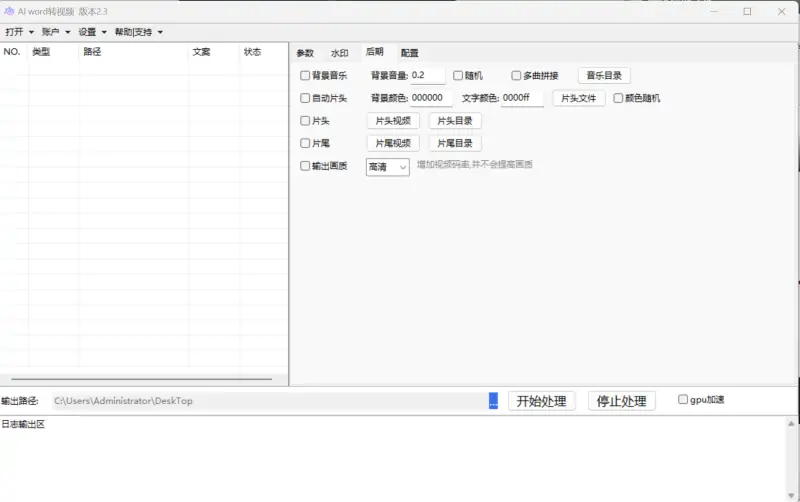The image size is (800, 502).
Task: Switch to the 水印 tab
Action: (339, 53)
